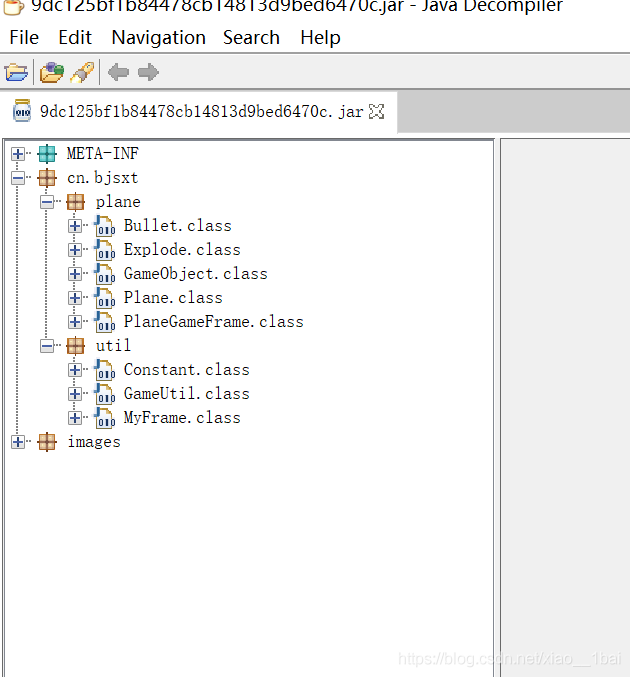The width and height of the screenshot is (630, 677).
Task: Expand the META-INF tree node
Action: coord(18,154)
